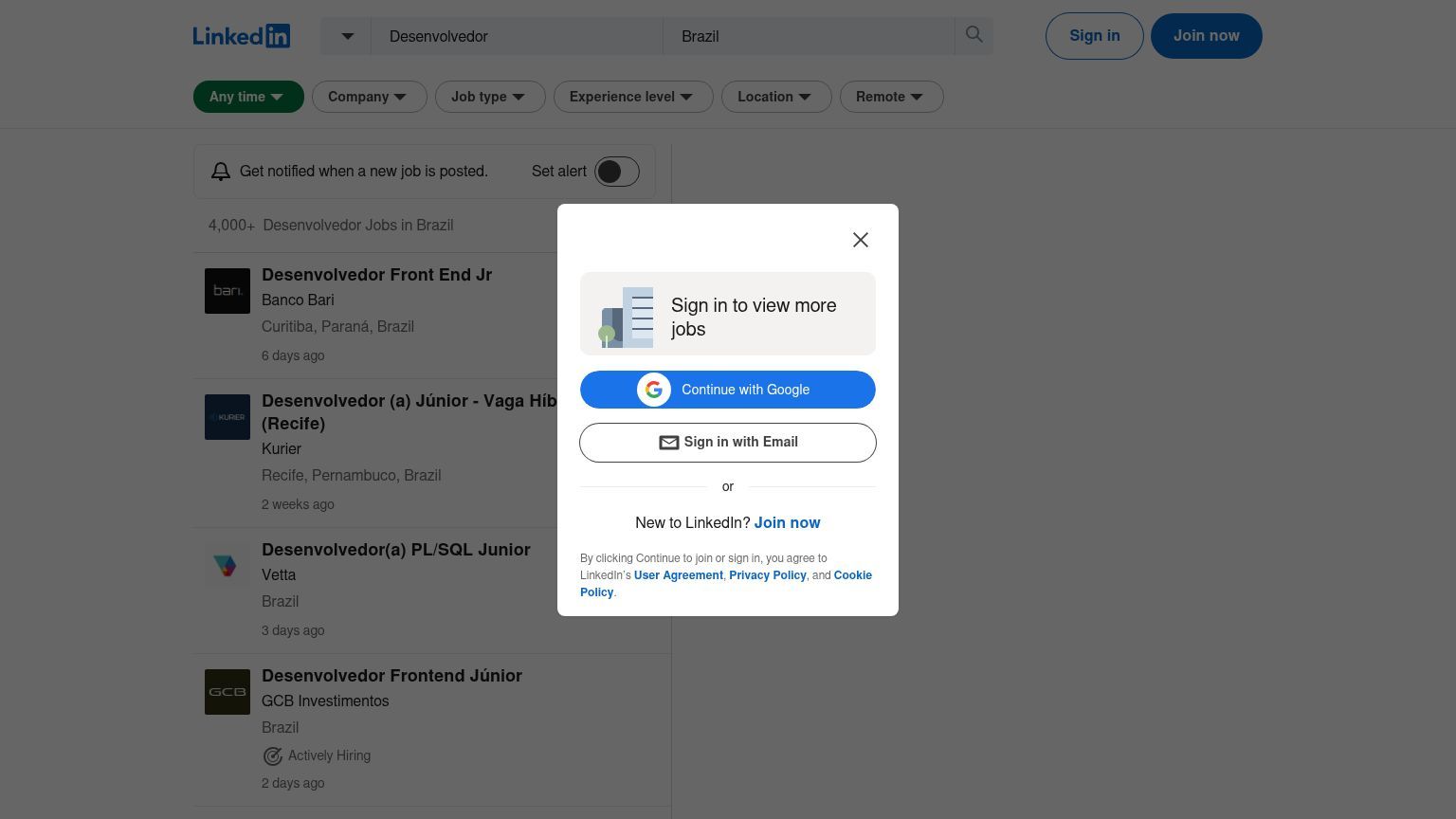The width and height of the screenshot is (1456, 819).
Task: Click the search magnifier icon
Action: 974,35
